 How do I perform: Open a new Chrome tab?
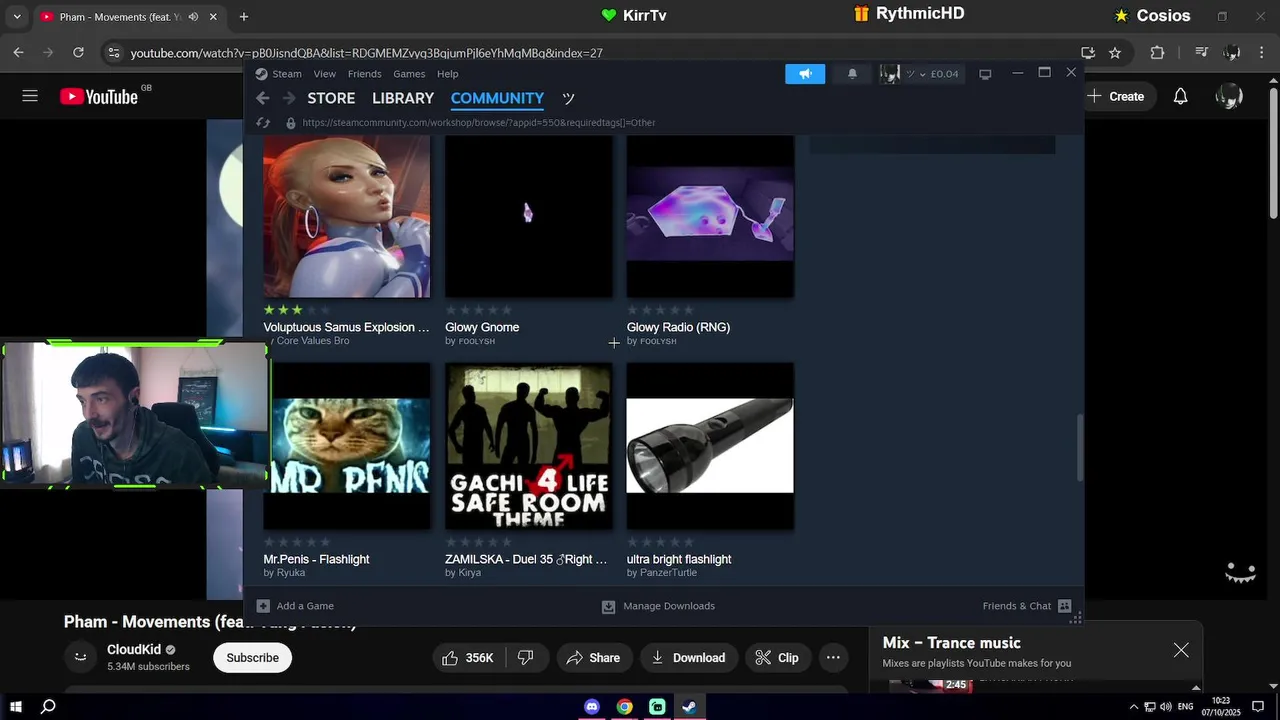243,17
